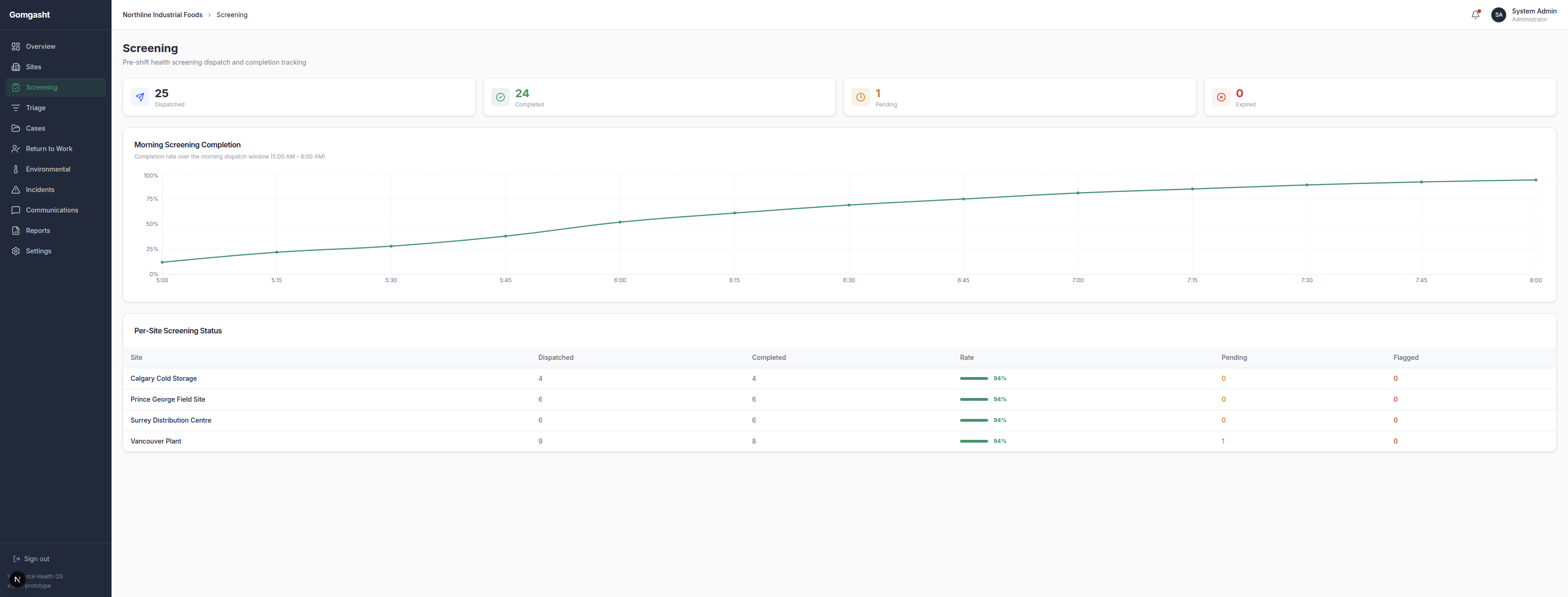Click the Environmental thermometer icon

(x=16, y=169)
